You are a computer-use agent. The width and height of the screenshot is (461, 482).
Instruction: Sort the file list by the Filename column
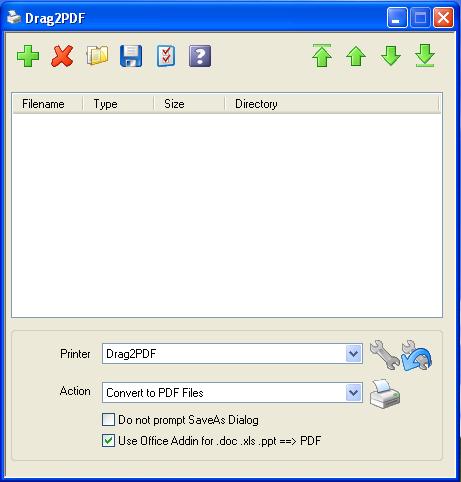click(48, 104)
